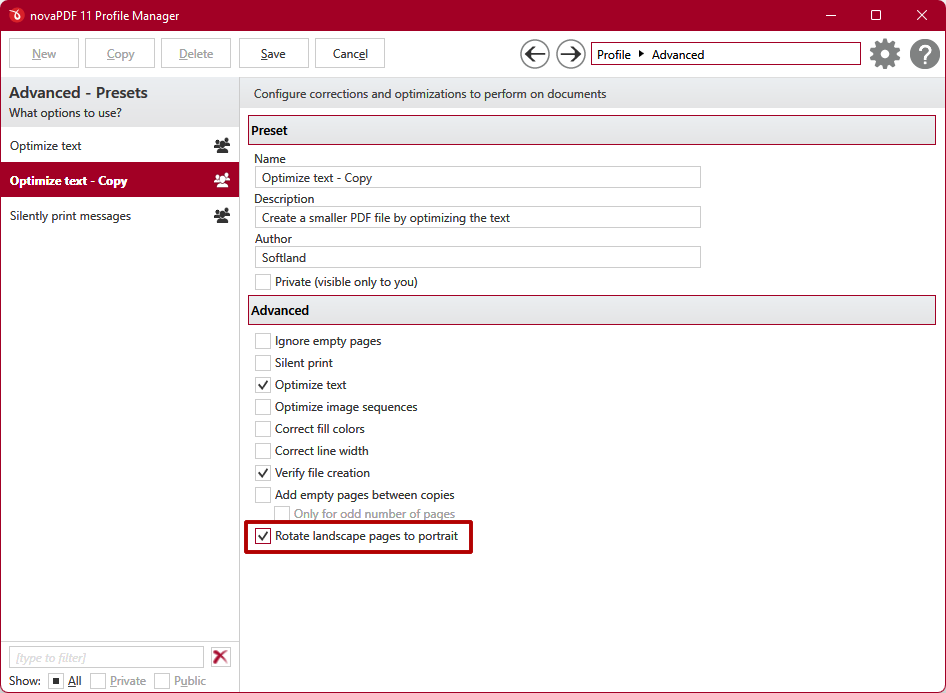Click the Delete button
The image size is (946, 693).
196,54
